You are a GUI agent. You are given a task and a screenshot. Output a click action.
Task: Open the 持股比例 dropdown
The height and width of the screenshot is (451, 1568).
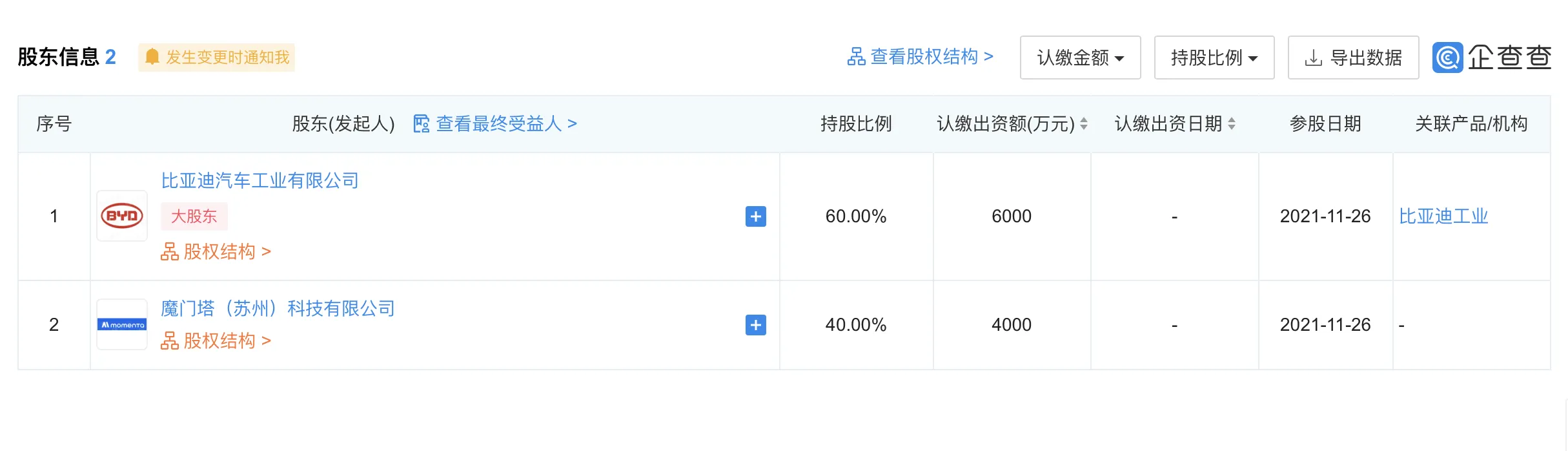point(1214,58)
